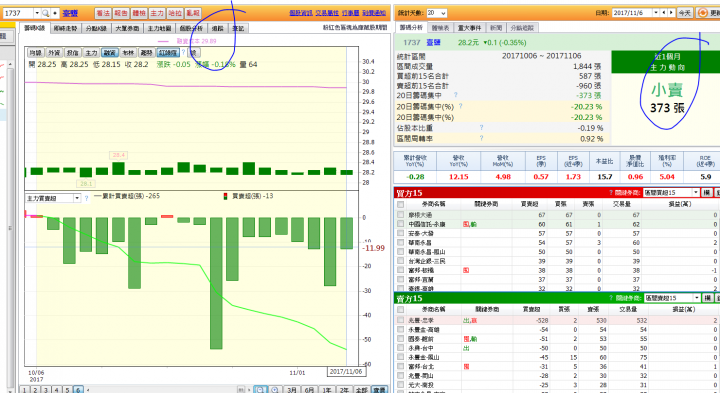Click the magnifier search icon beside 1737
This screenshot has height=393, width=720.
pos(45,13)
